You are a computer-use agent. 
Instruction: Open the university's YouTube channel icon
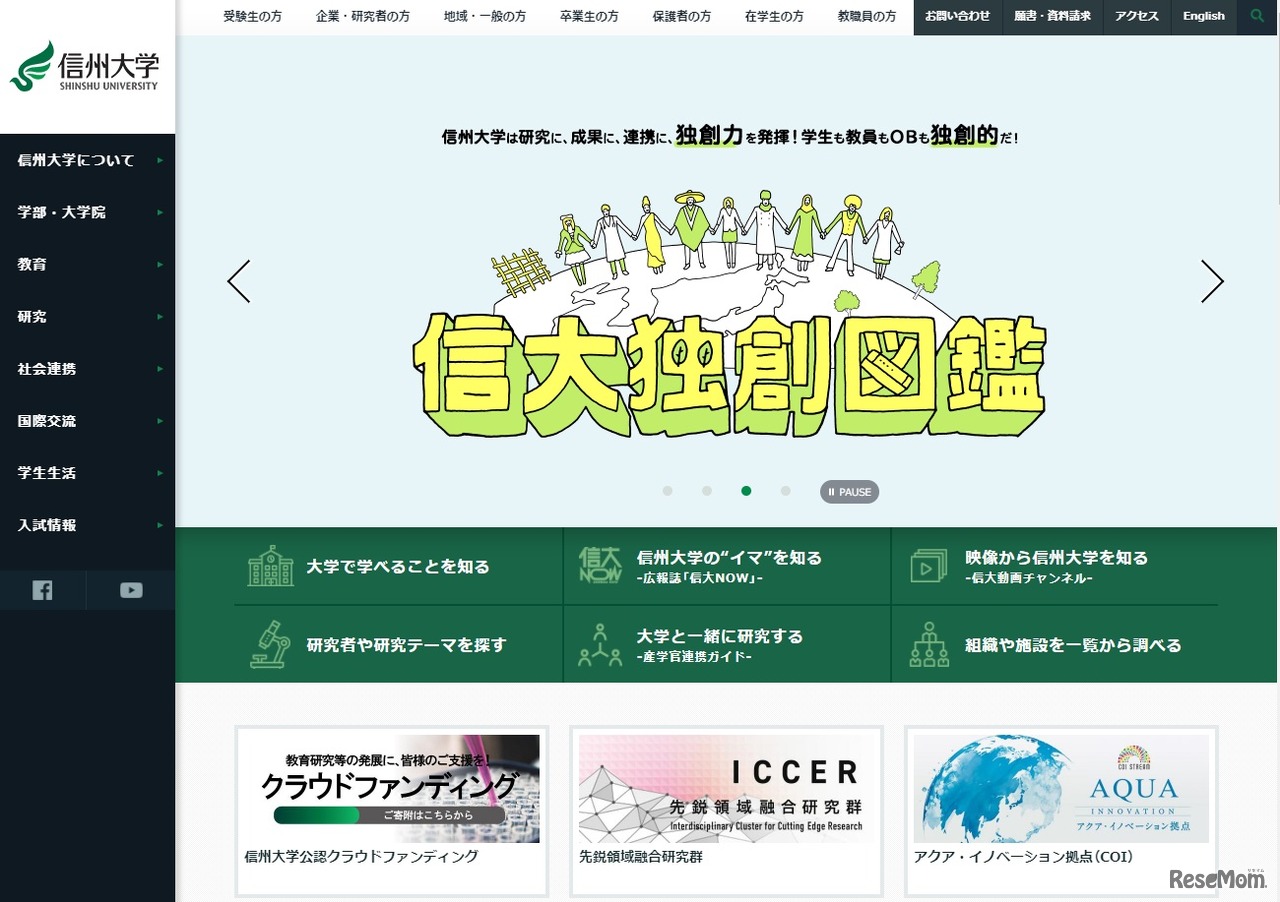click(x=131, y=590)
